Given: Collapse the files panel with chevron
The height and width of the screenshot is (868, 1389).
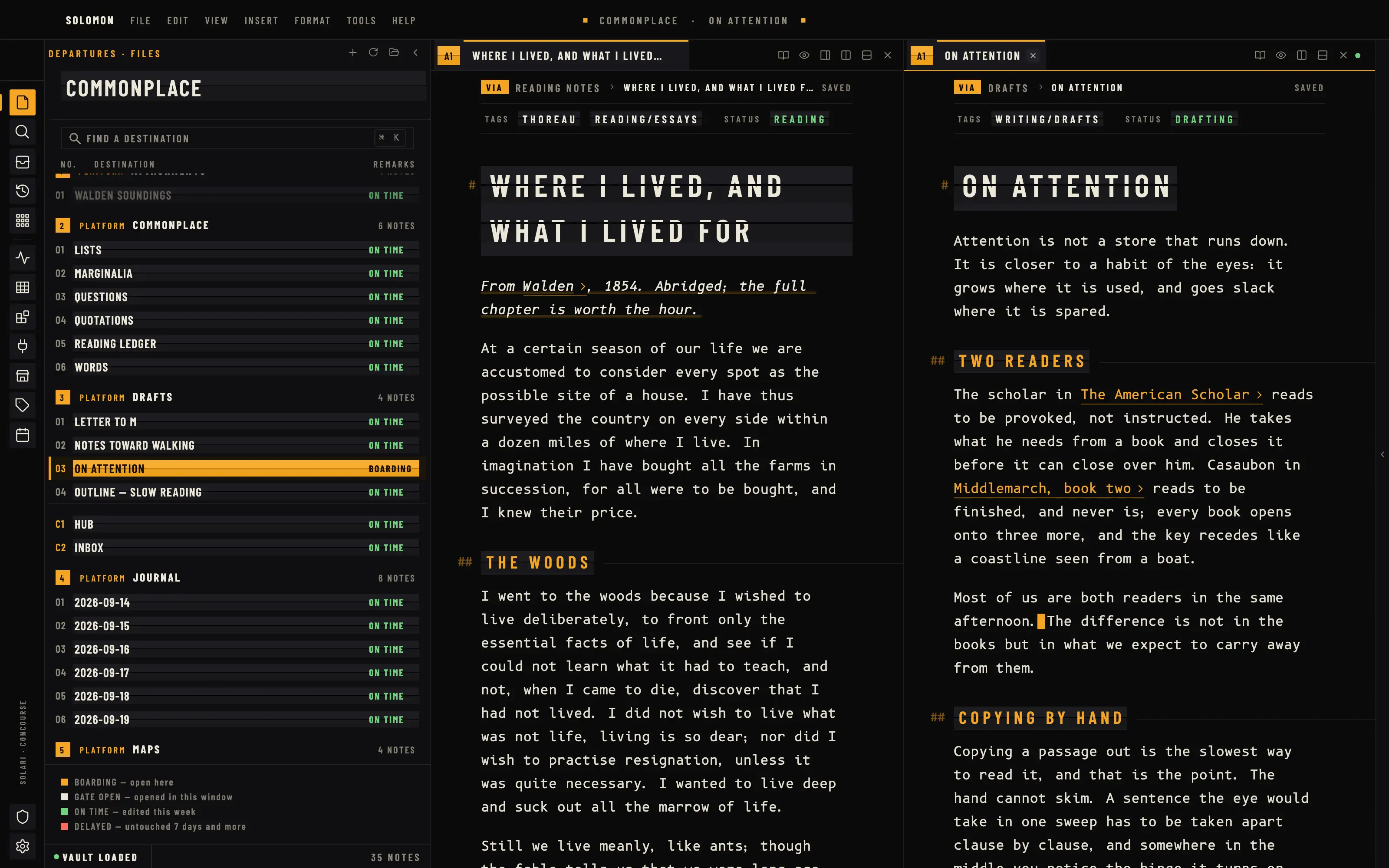Looking at the screenshot, I should [415, 53].
